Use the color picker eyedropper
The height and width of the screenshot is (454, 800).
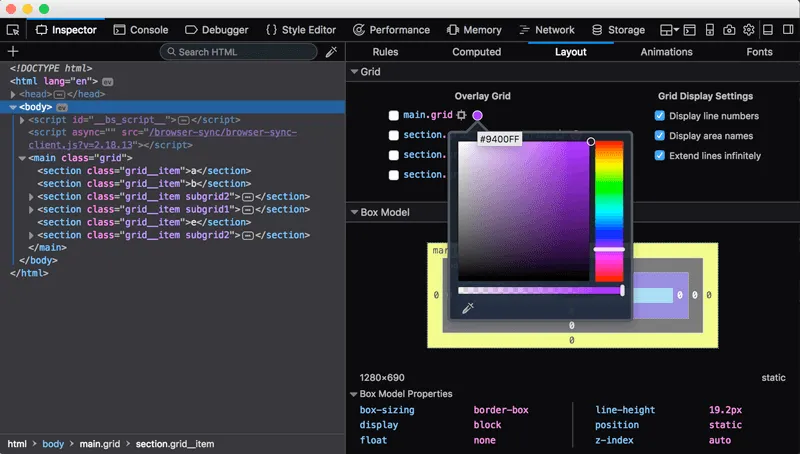(x=468, y=308)
